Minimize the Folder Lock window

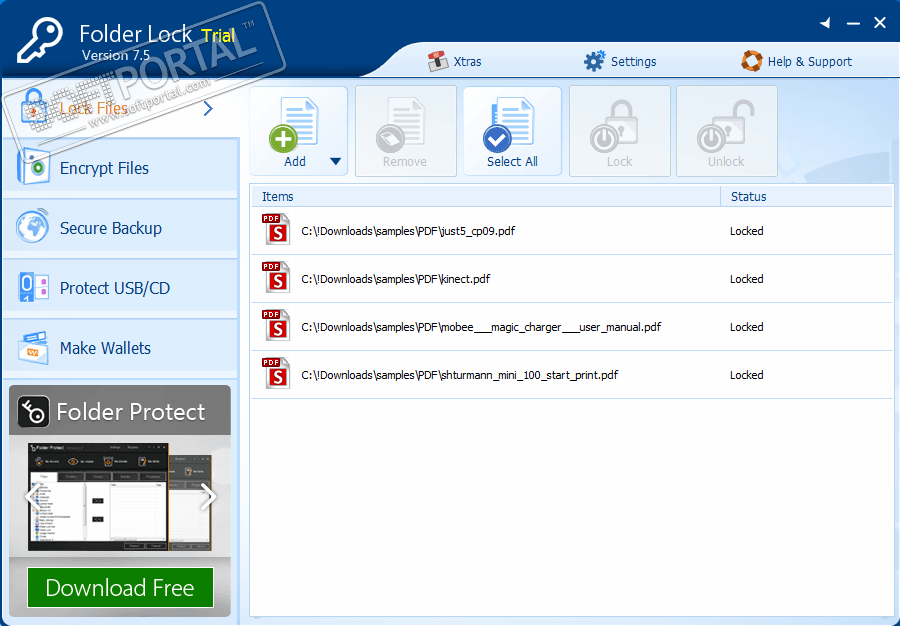click(854, 24)
